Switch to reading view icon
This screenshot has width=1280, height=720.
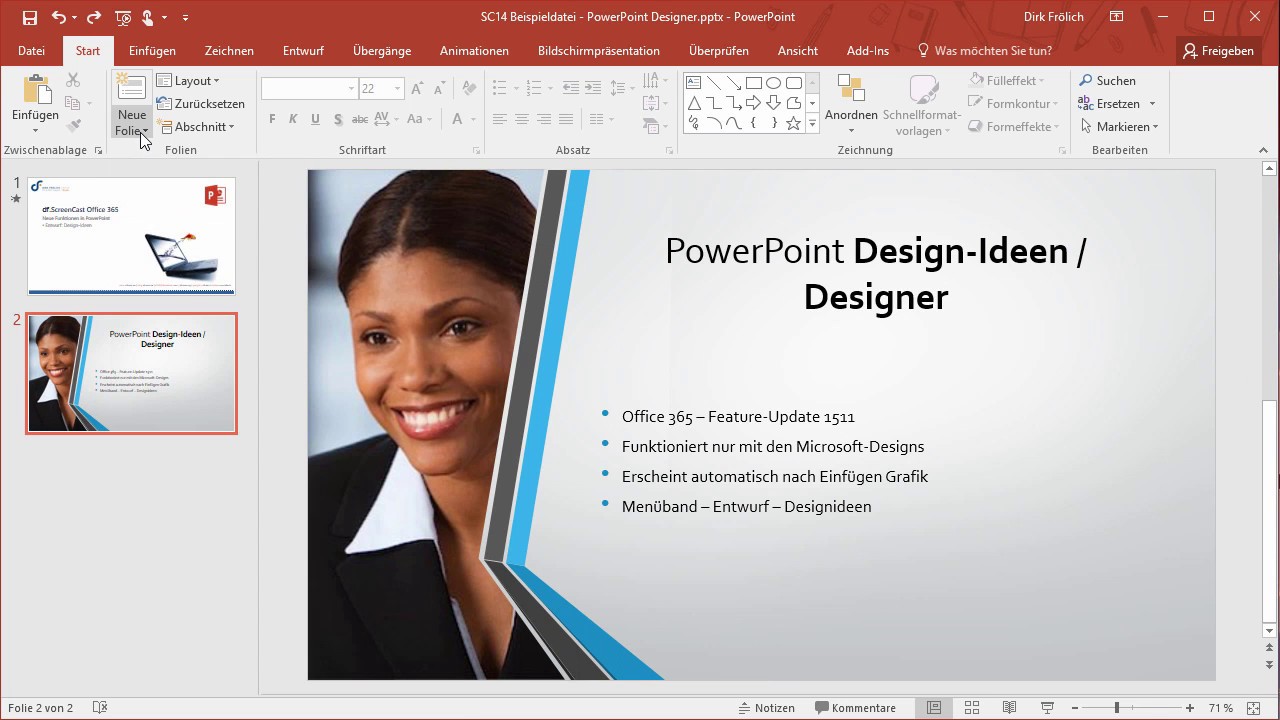click(x=1009, y=708)
